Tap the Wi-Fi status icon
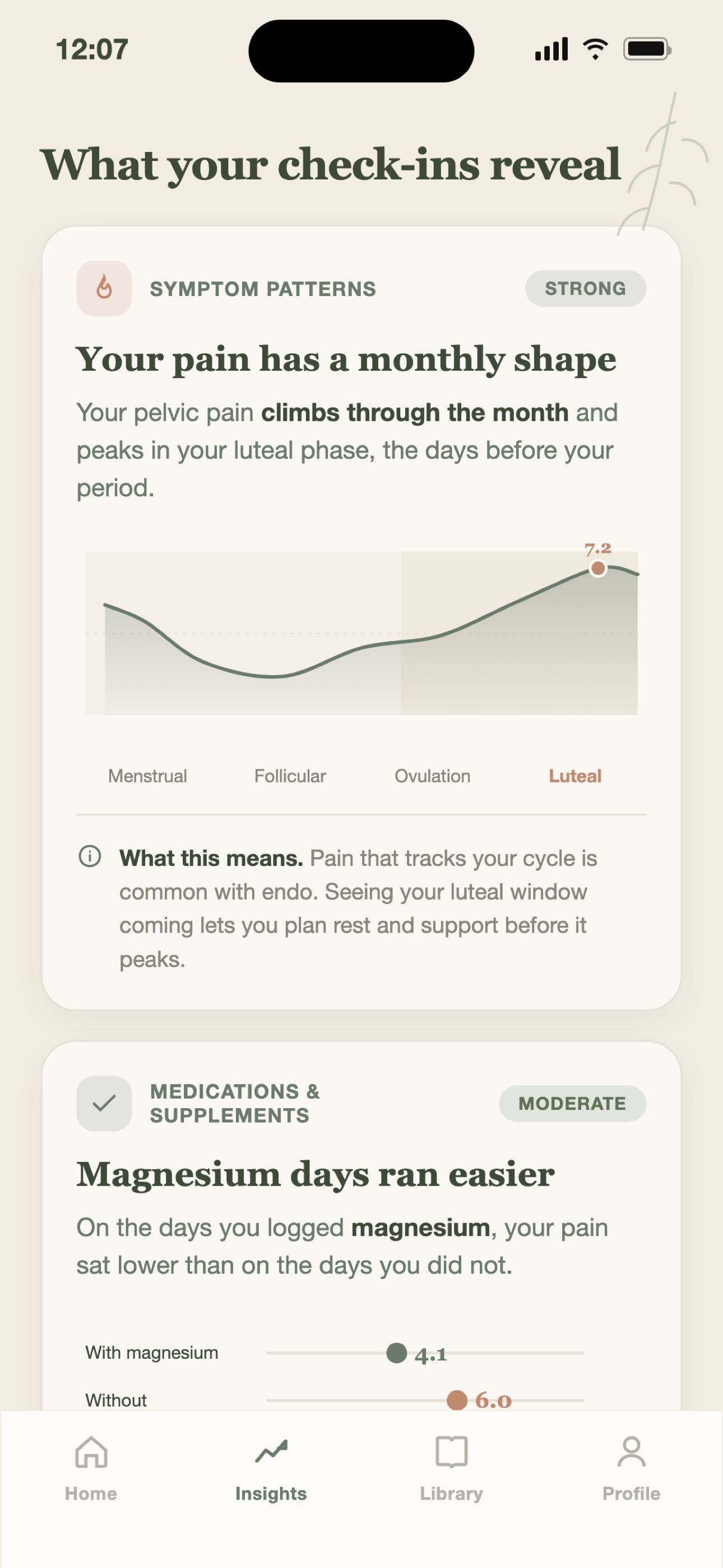Image resolution: width=723 pixels, height=1568 pixels. [x=595, y=49]
